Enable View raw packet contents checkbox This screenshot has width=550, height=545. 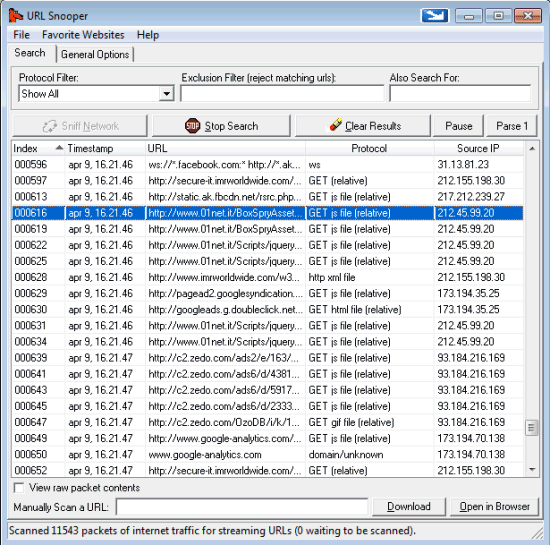coord(19,488)
